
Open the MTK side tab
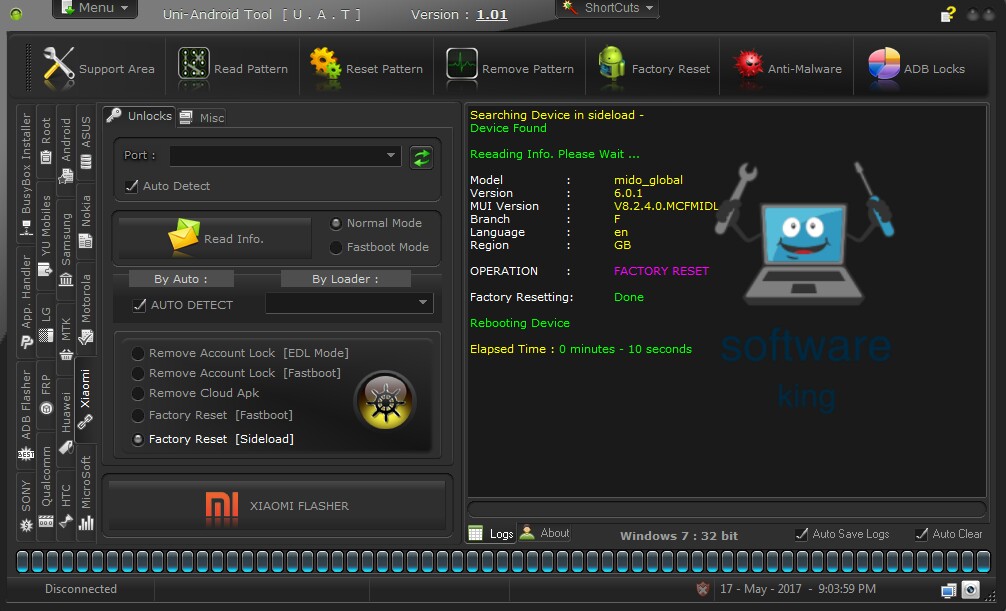66,338
